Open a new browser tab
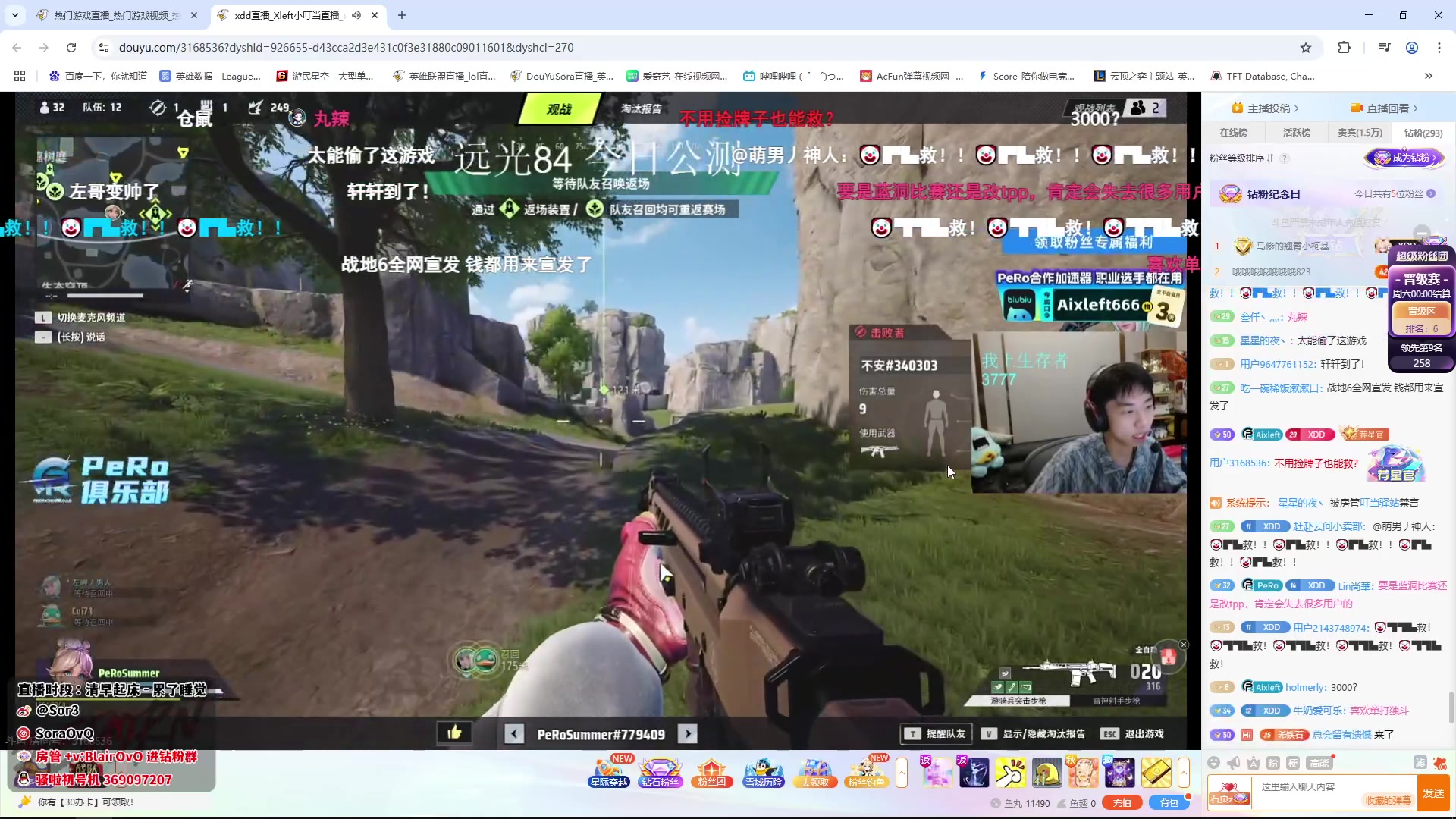 click(402, 15)
